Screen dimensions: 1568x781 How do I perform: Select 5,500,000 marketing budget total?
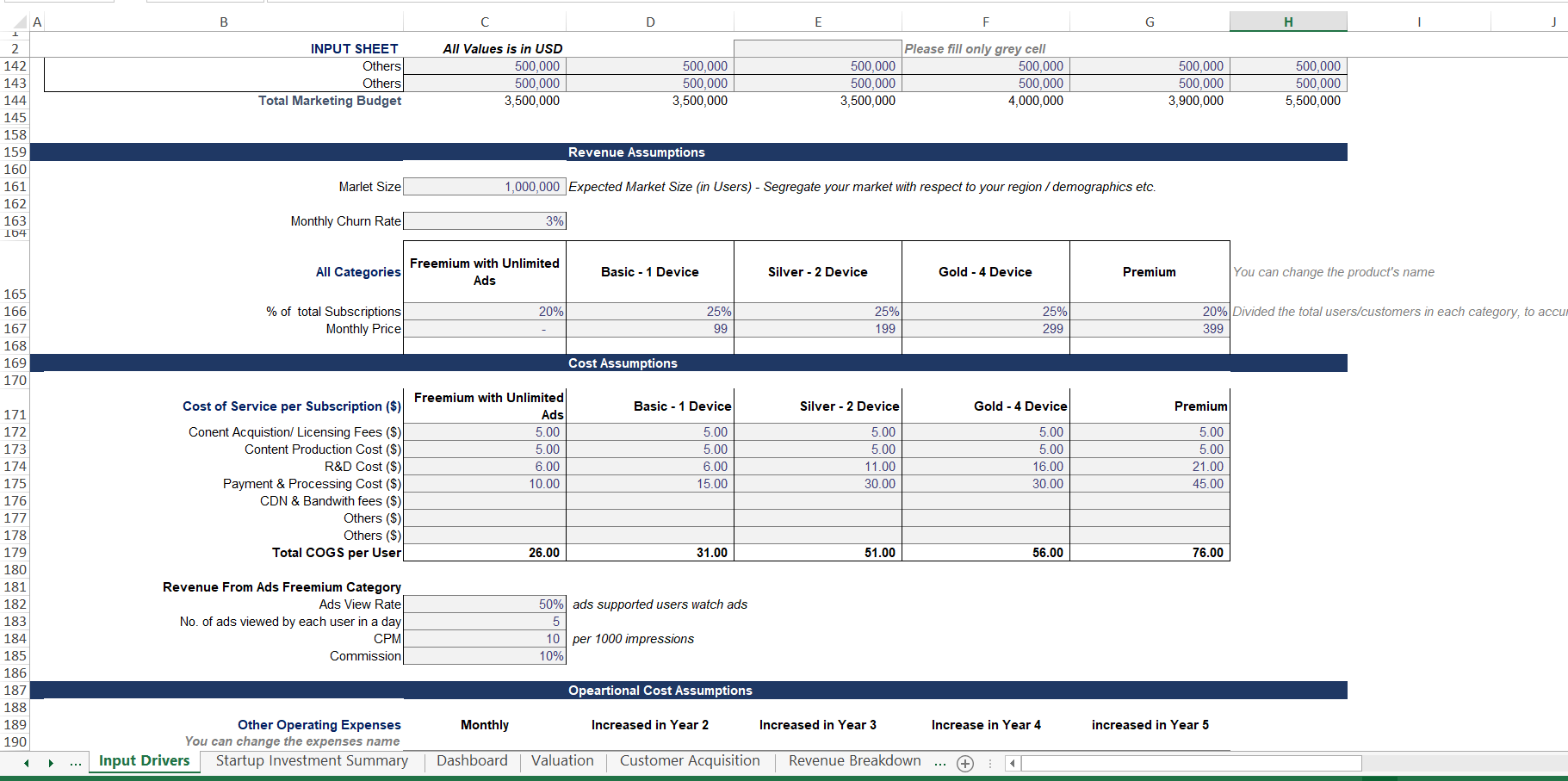pos(1288,101)
